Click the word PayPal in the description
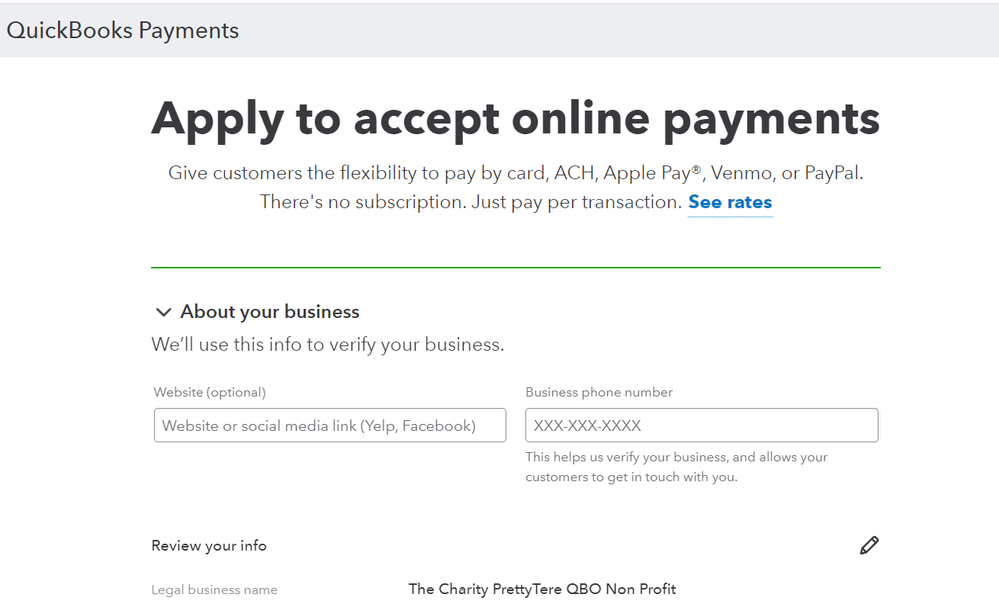The width and height of the screenshot is (999, 607). click(834, 173)
